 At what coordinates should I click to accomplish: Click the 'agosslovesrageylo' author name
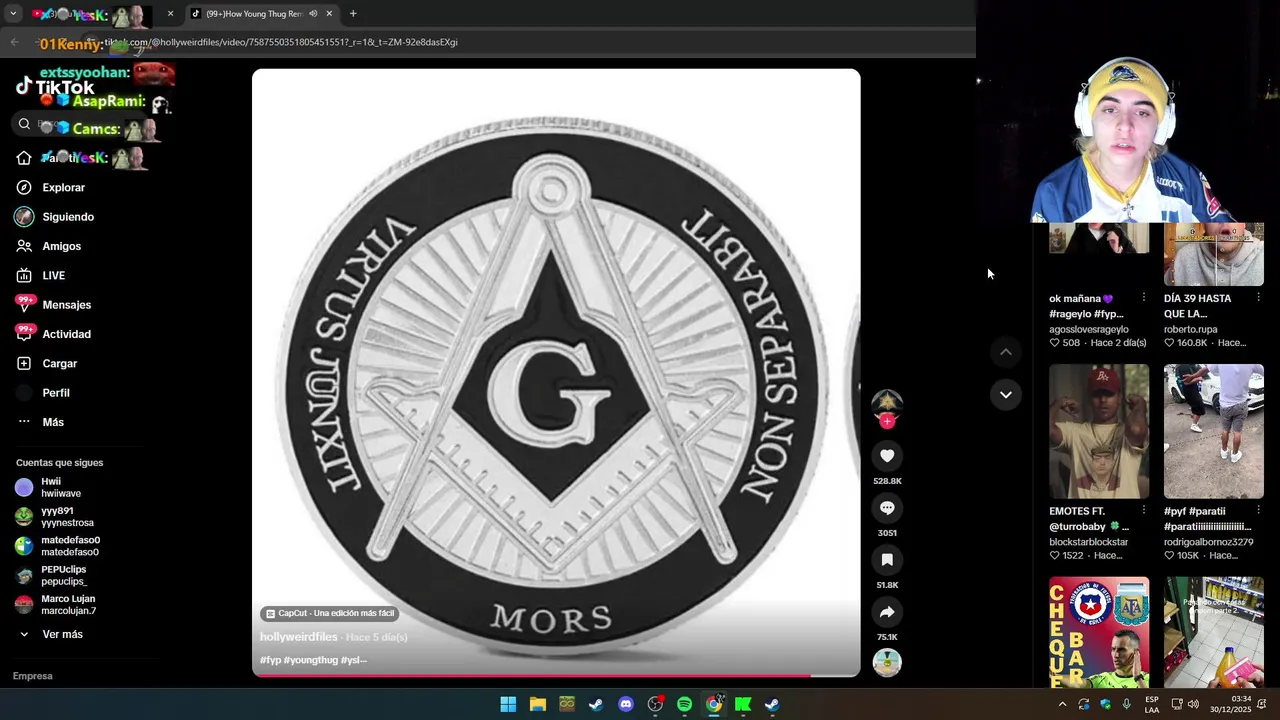[x=1089, y=329]
